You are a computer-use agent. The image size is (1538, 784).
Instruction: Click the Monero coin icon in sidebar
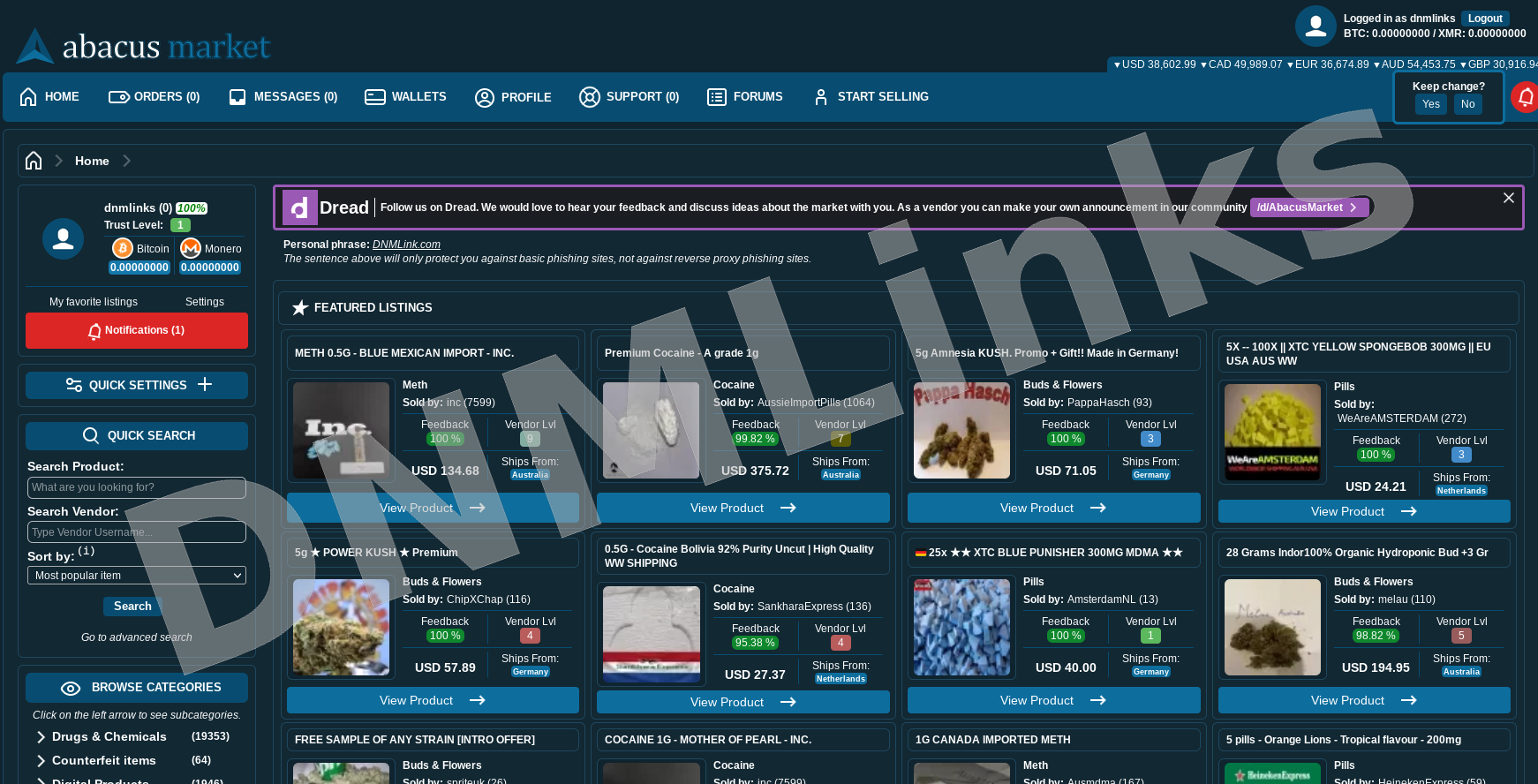pyautogui.click(x=191, y=249)
